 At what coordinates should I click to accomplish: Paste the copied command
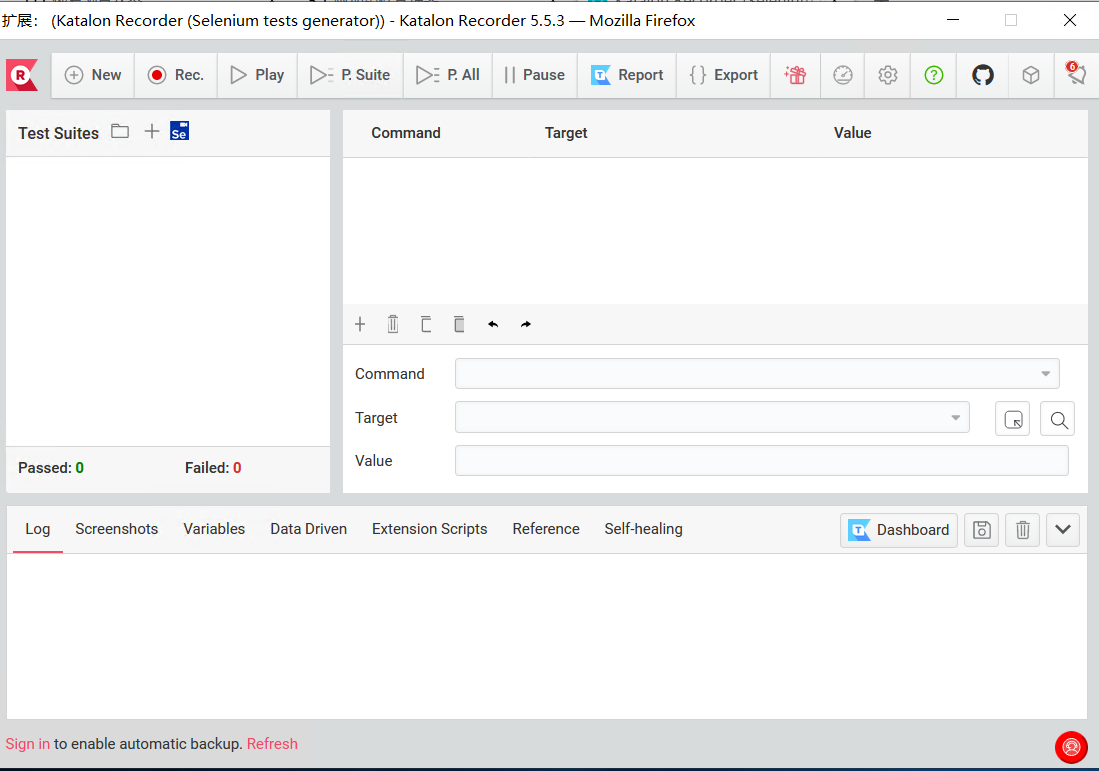(x=459, y=325)
